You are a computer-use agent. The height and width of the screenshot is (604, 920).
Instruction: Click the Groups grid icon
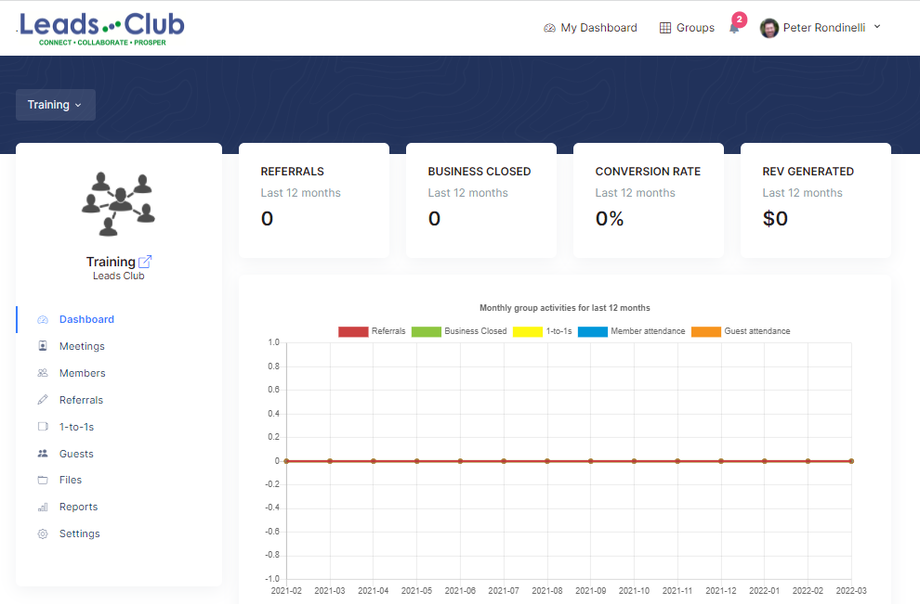click(x=665, y=28)
